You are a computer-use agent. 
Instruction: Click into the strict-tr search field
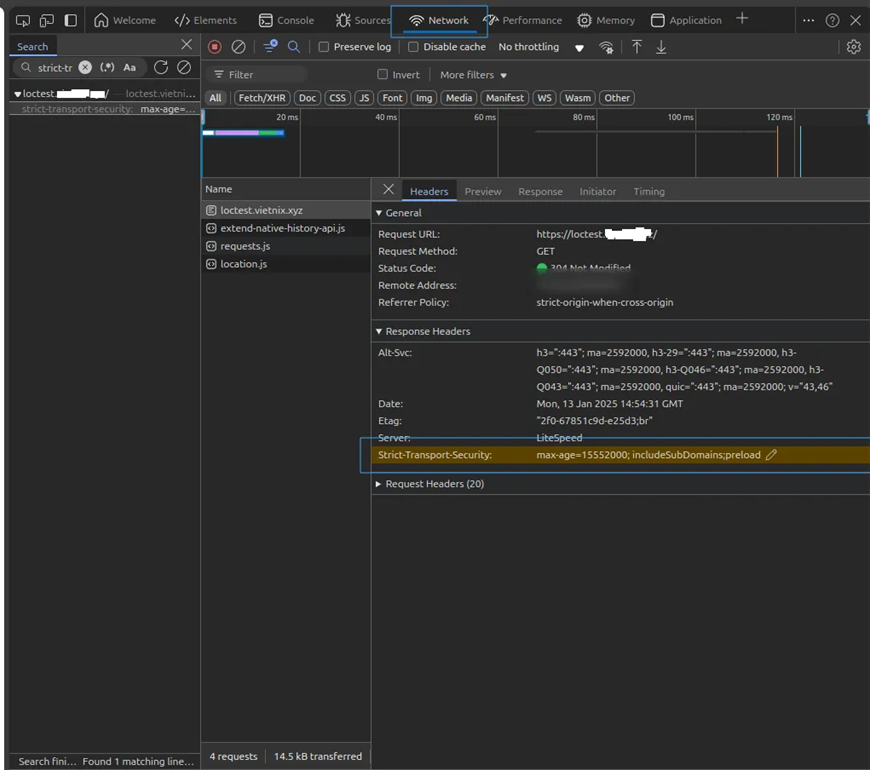click(x=54, y=68)
